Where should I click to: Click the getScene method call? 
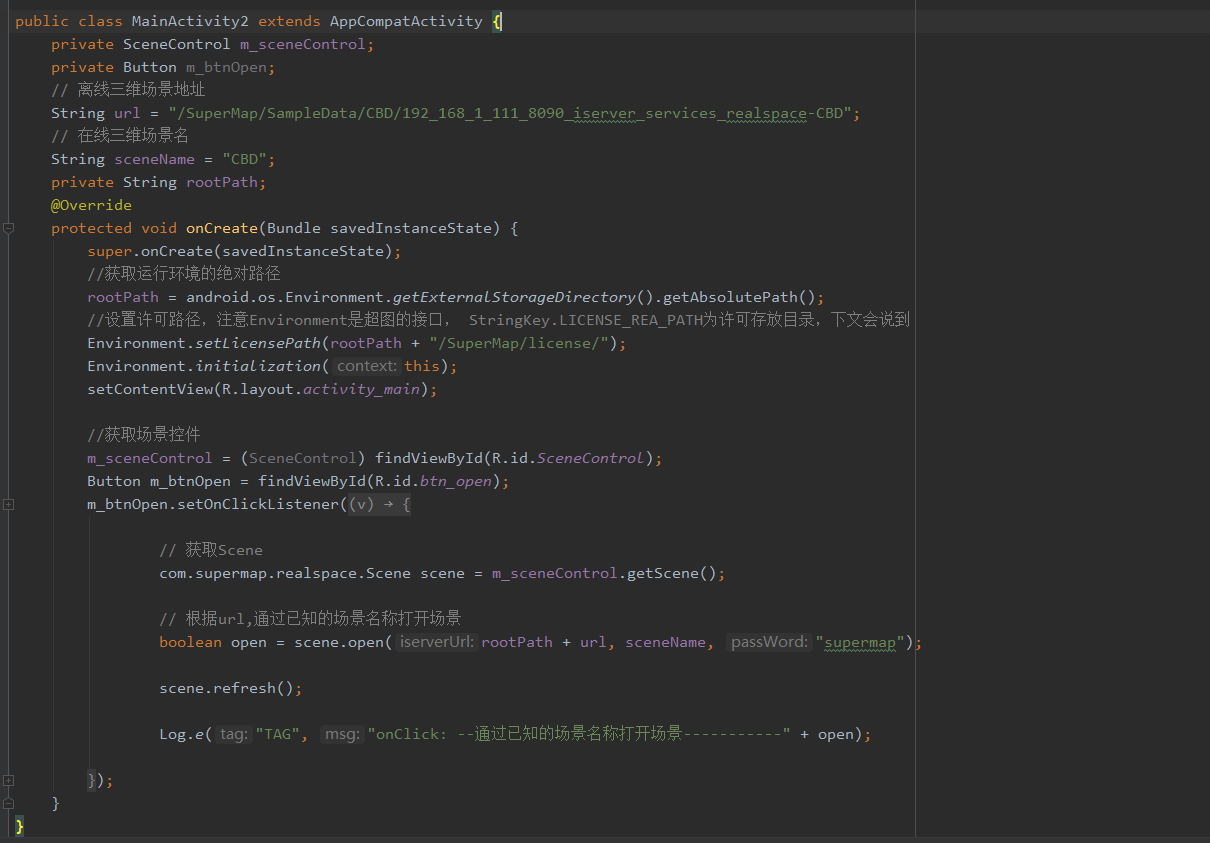[x=662, y=573]
